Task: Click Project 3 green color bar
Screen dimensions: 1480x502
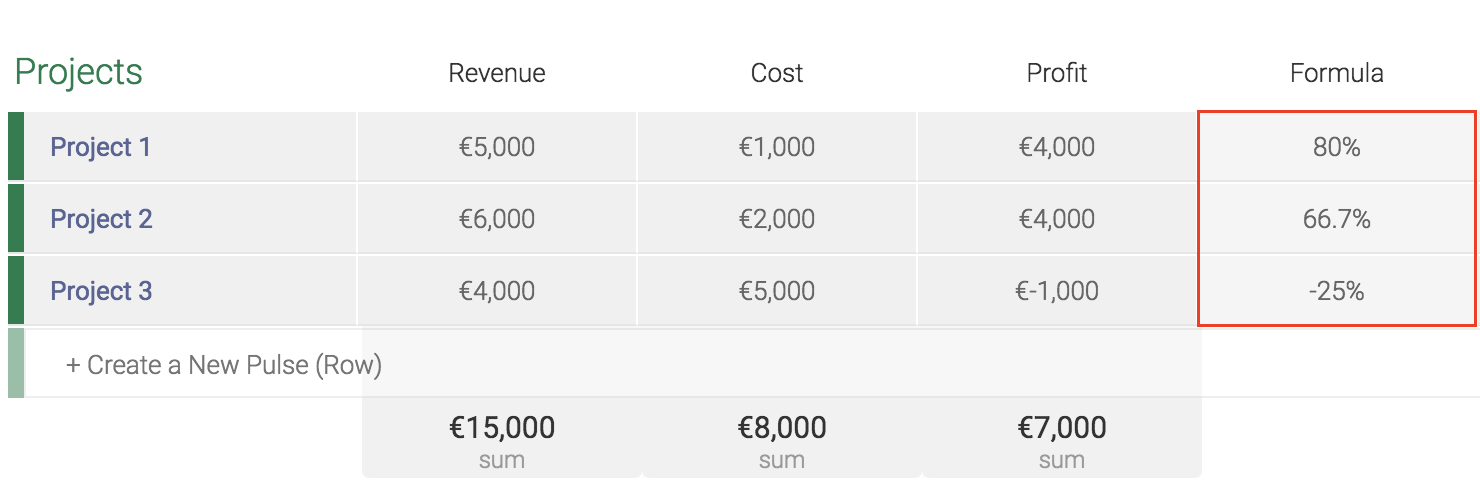Action: [16, 291]
